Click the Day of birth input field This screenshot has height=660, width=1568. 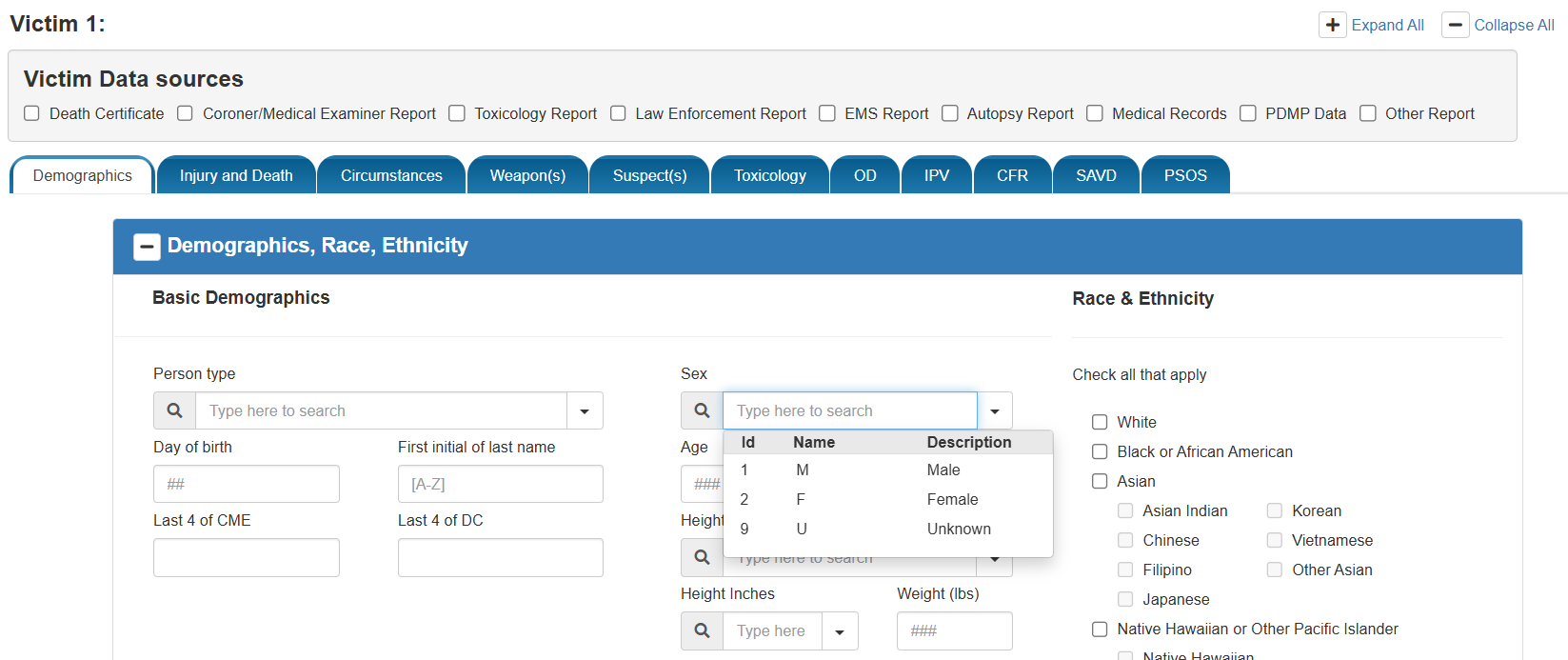tap(246, 484)
